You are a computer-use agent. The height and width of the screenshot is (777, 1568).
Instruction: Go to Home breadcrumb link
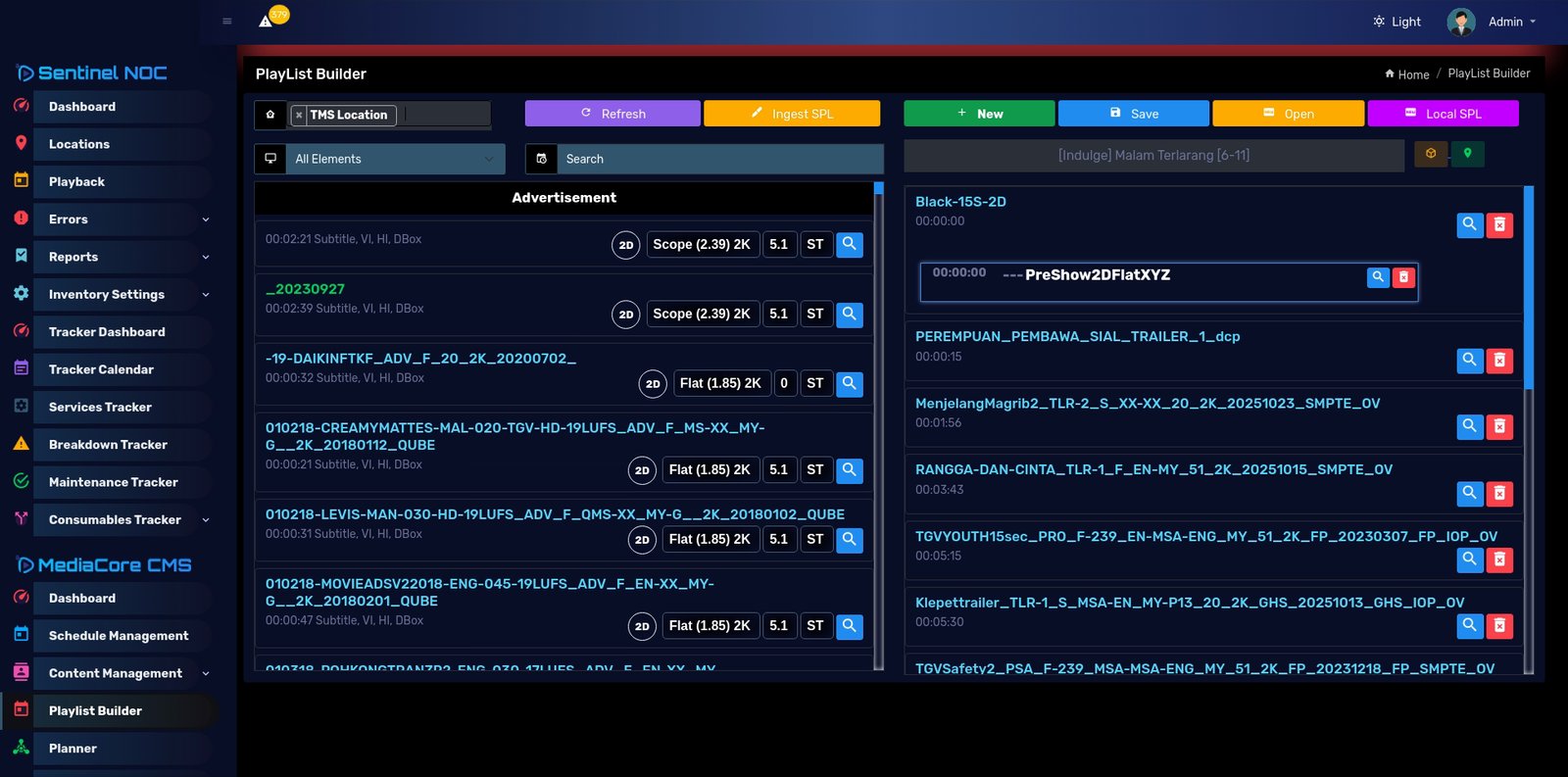click(x=1406, y=74)
